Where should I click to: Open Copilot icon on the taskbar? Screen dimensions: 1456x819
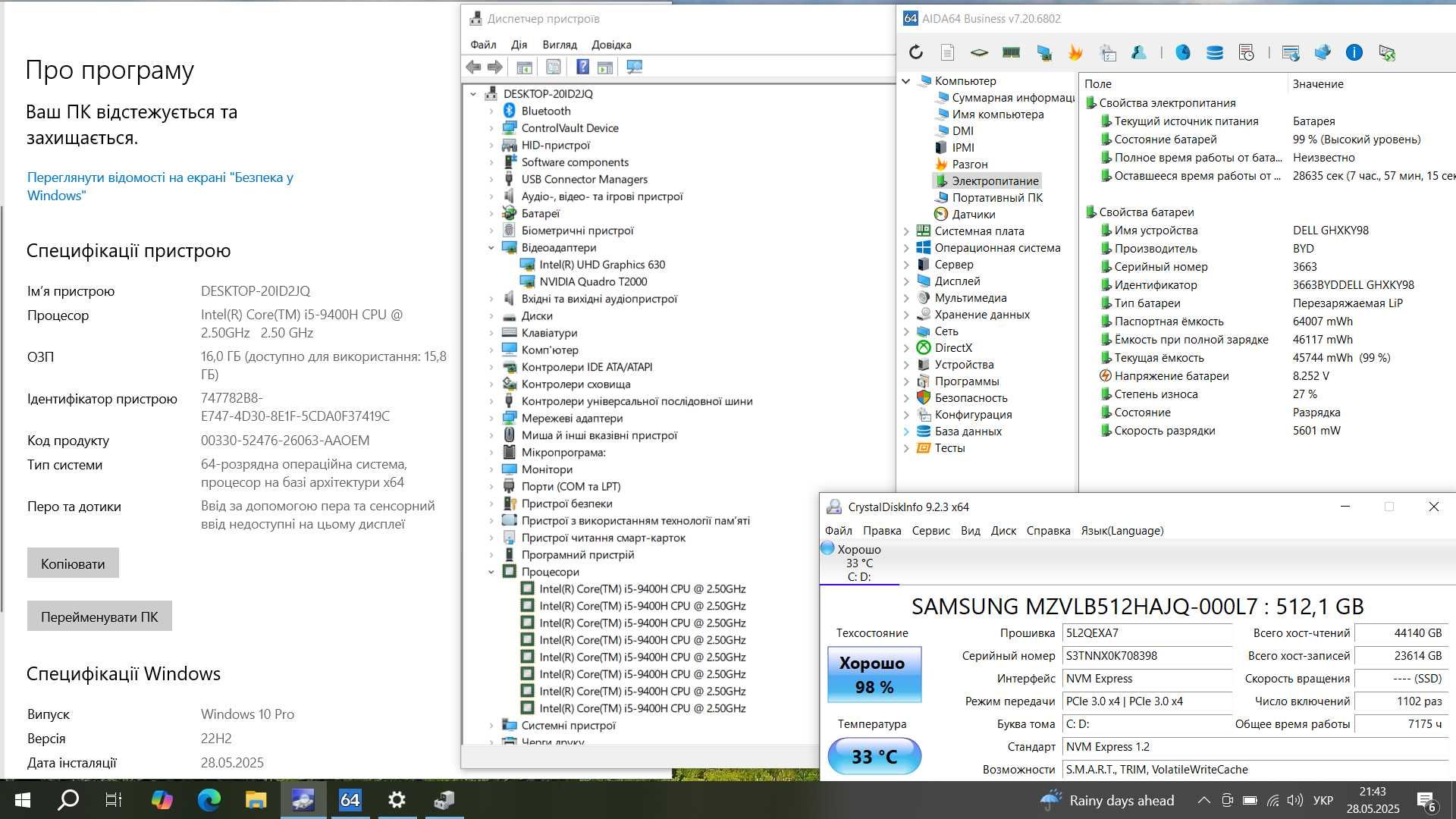(162, 800)
